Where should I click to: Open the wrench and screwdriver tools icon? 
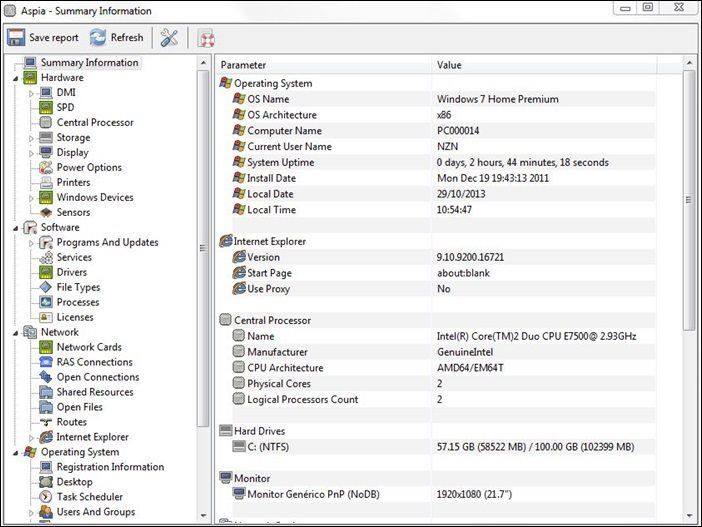click(x=169, y=38)
